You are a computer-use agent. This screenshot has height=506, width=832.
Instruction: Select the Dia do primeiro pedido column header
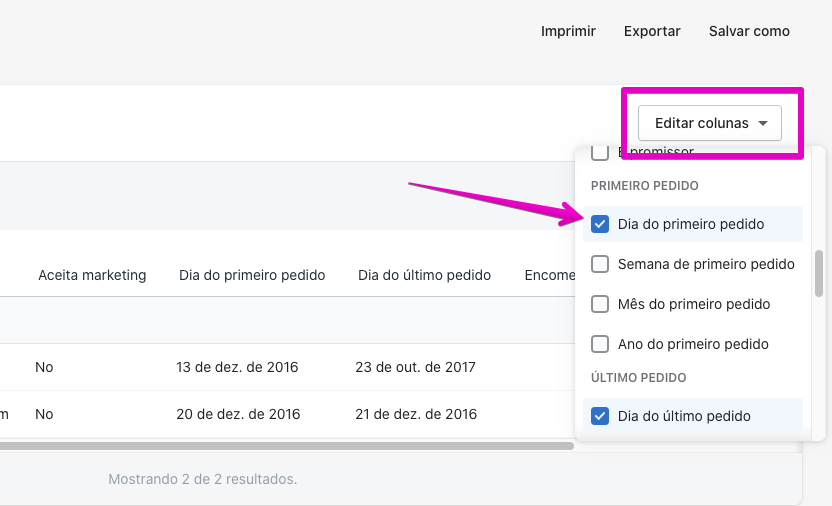coord(252,275)
